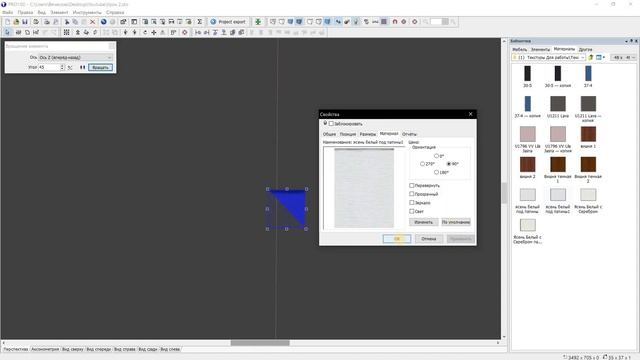
Task: Select the 37-4 blue material swatch
Action: click(588, 74)
